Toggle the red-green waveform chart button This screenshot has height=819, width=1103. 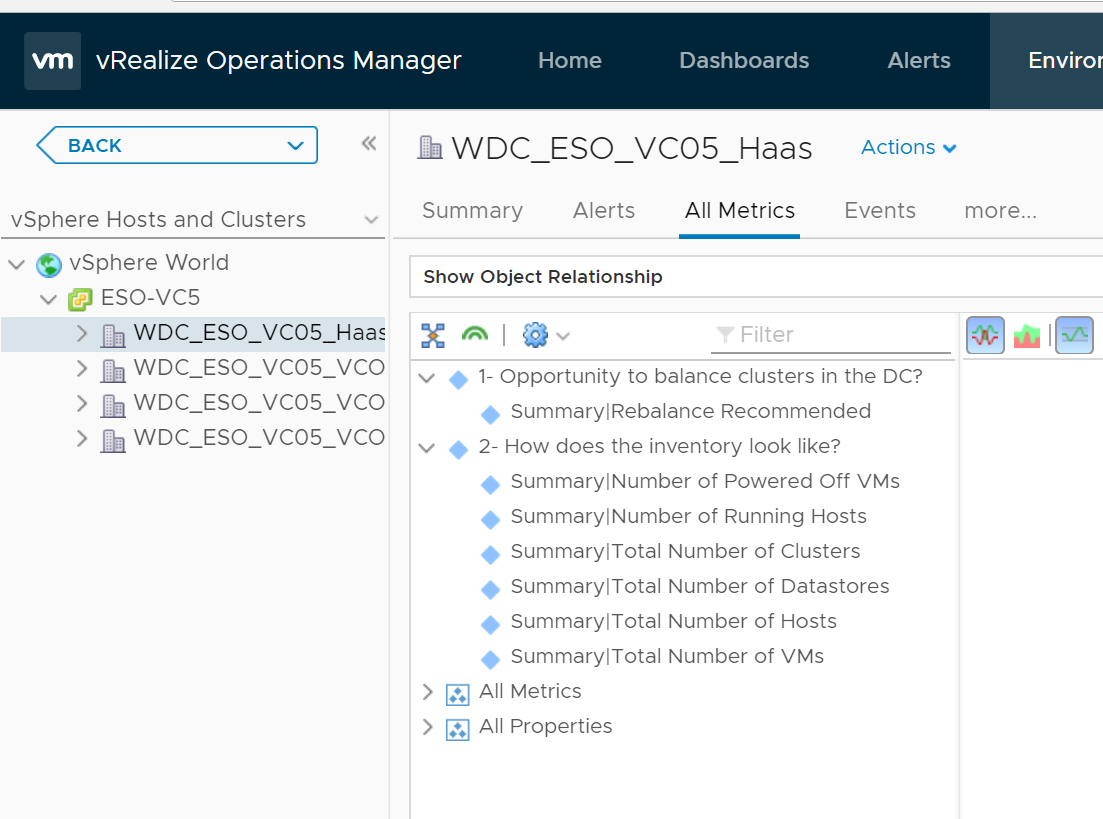985,336
